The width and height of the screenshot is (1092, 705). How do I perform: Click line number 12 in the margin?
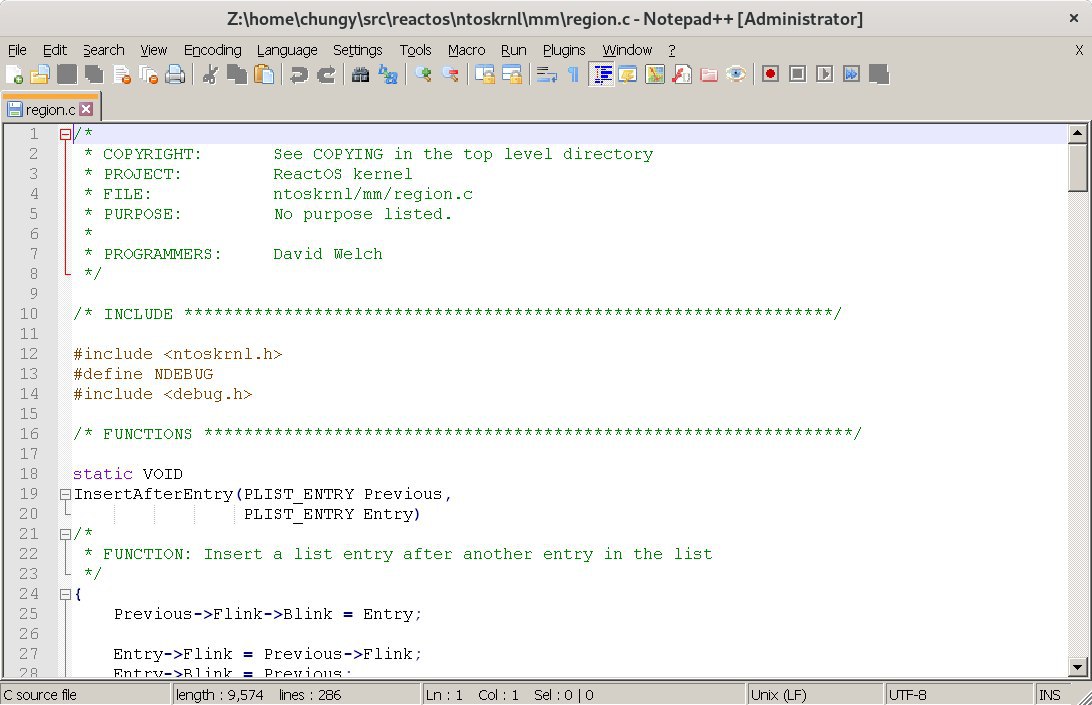click(29, 354)
